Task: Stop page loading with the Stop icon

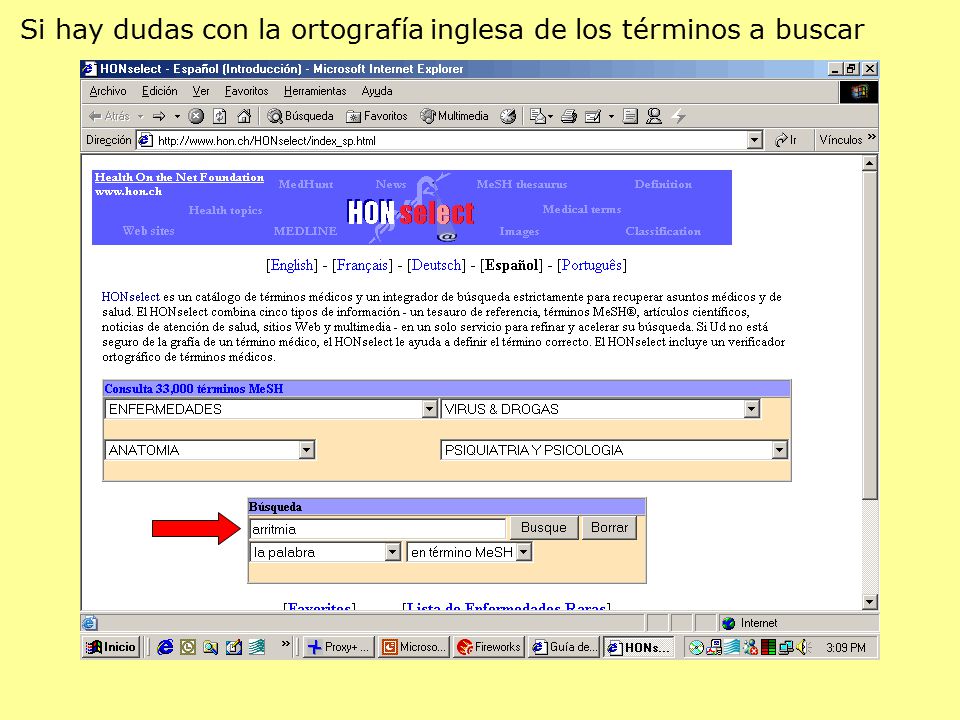Action: pyautogui.click(x=196, y=116)
